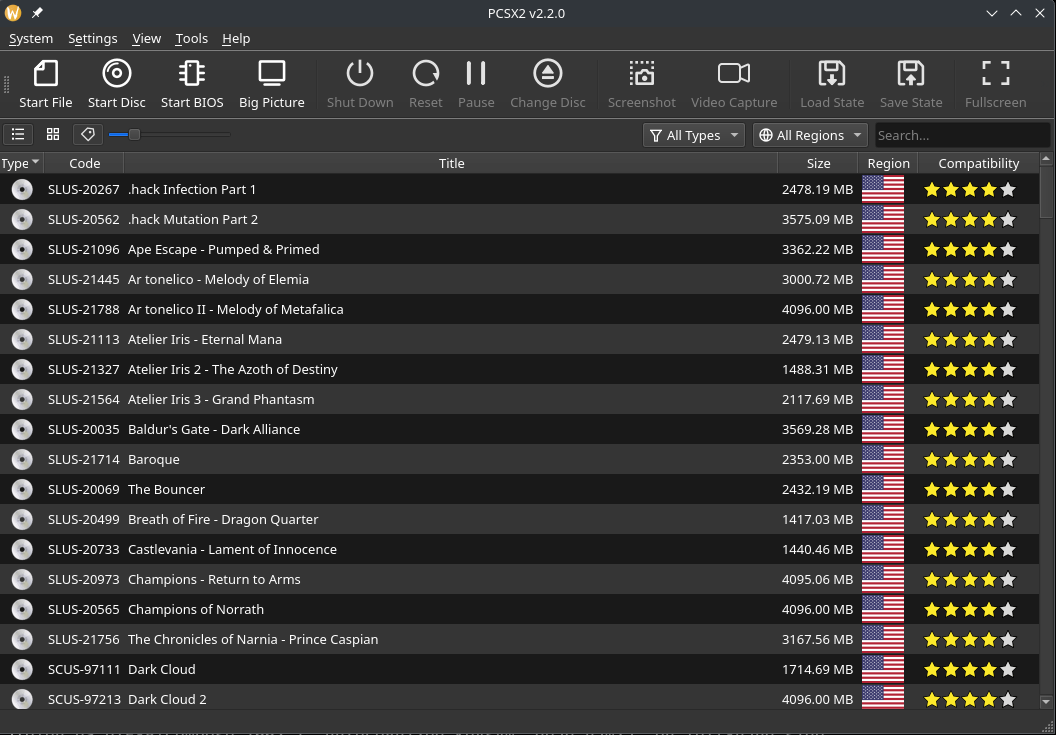The height and width of the screenshot is (735, 1056).
Task: Click the pin icon in title bar
Action: (37, 13)
